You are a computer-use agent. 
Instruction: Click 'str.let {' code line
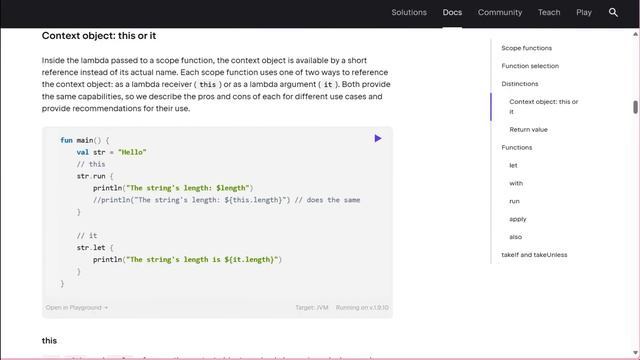[95, 248]
